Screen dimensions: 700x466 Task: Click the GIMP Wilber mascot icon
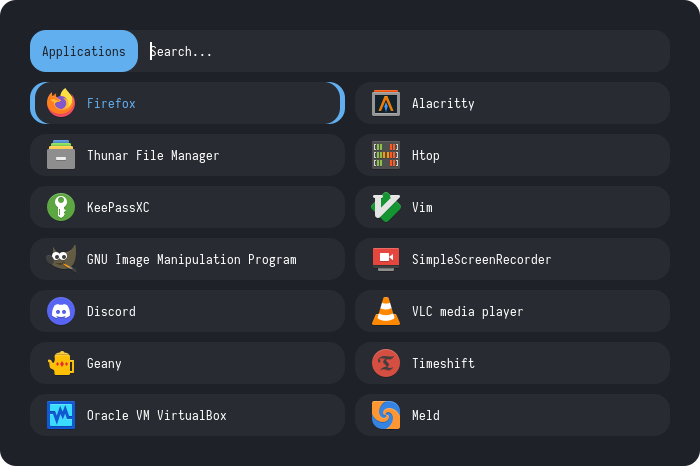(x=61, y=259)
